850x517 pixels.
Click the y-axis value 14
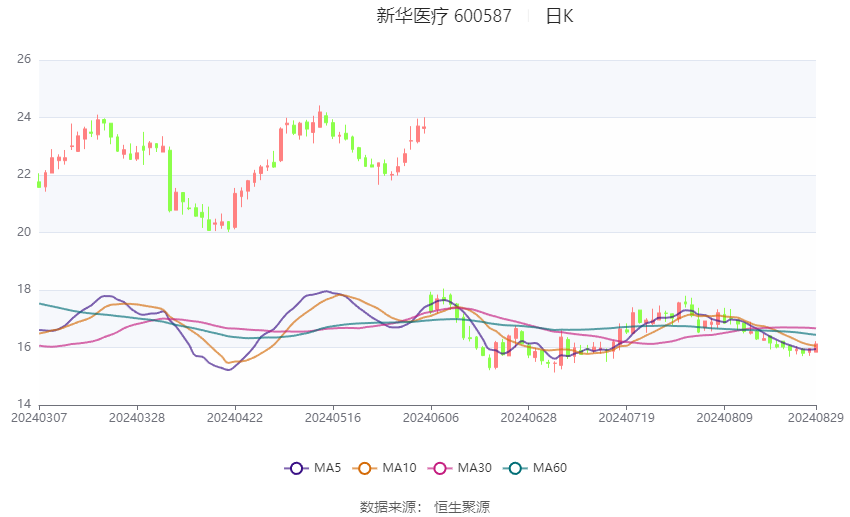coord(24,404)
